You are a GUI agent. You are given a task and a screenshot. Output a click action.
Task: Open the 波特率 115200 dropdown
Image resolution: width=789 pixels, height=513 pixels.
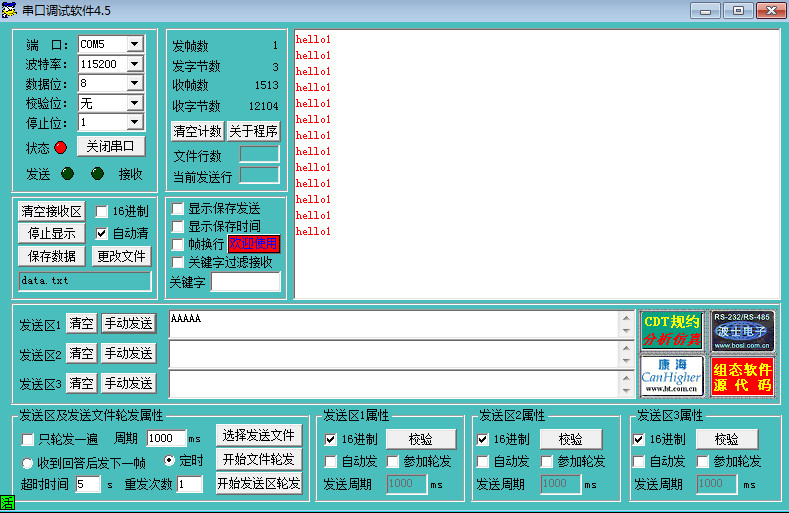click(x=134, y=63)
